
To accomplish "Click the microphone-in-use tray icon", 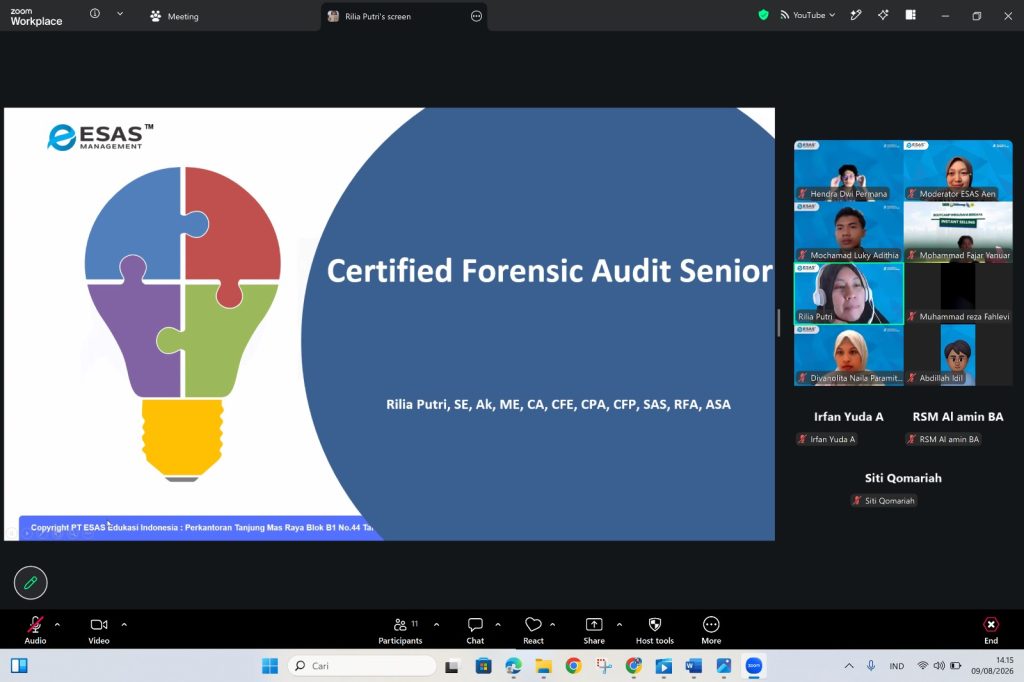I will [x=871, y=666].
